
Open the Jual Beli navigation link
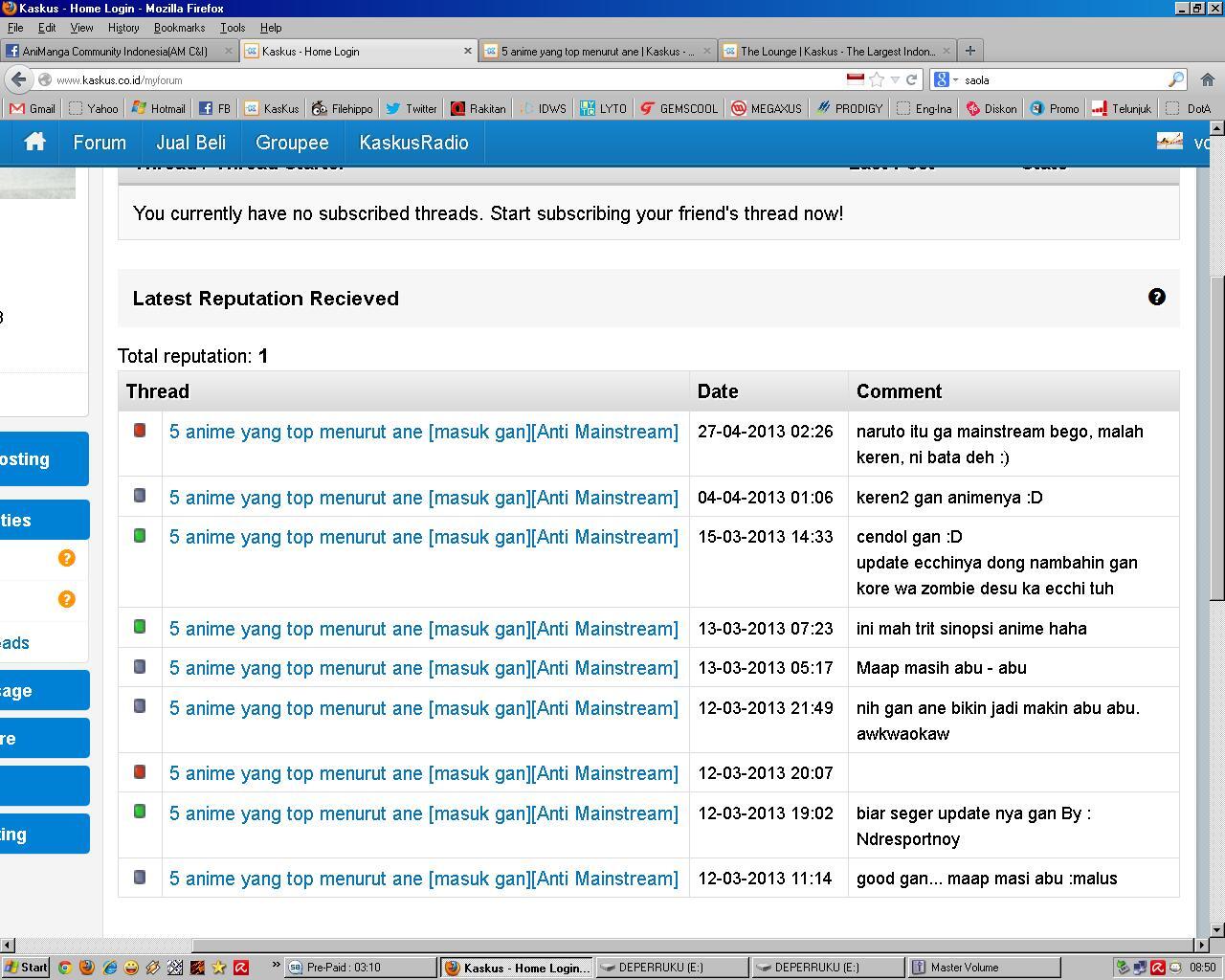[x=190, y=142]
